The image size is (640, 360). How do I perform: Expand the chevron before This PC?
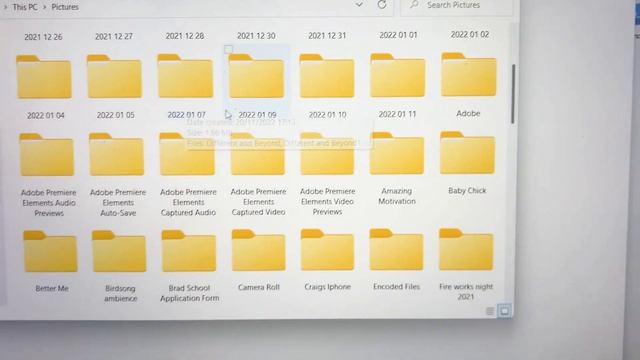(5, 7)
